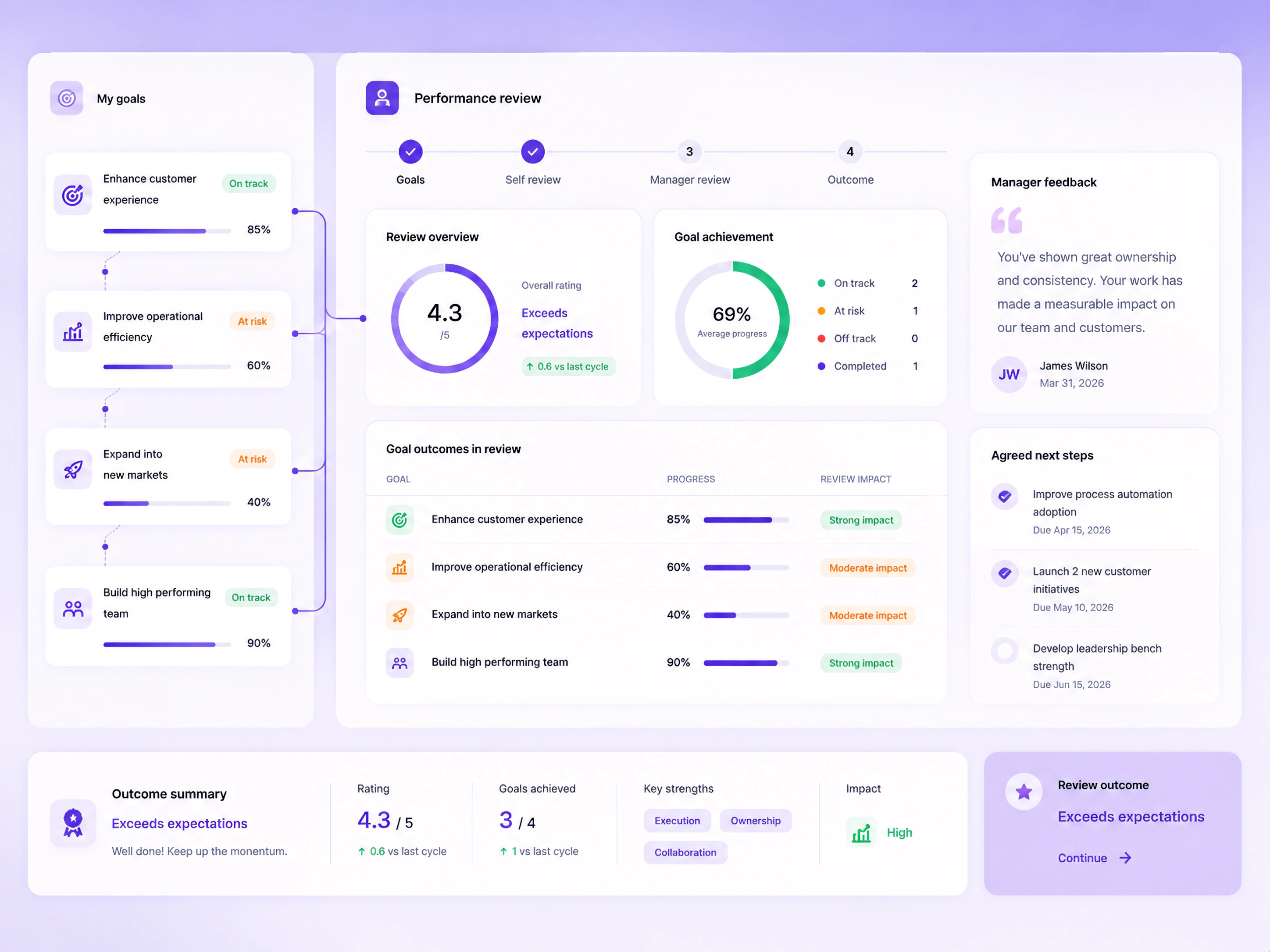Click the On track legend entry
The height and width of the screenshot is (952, 1270).
[x=867, y=284]
